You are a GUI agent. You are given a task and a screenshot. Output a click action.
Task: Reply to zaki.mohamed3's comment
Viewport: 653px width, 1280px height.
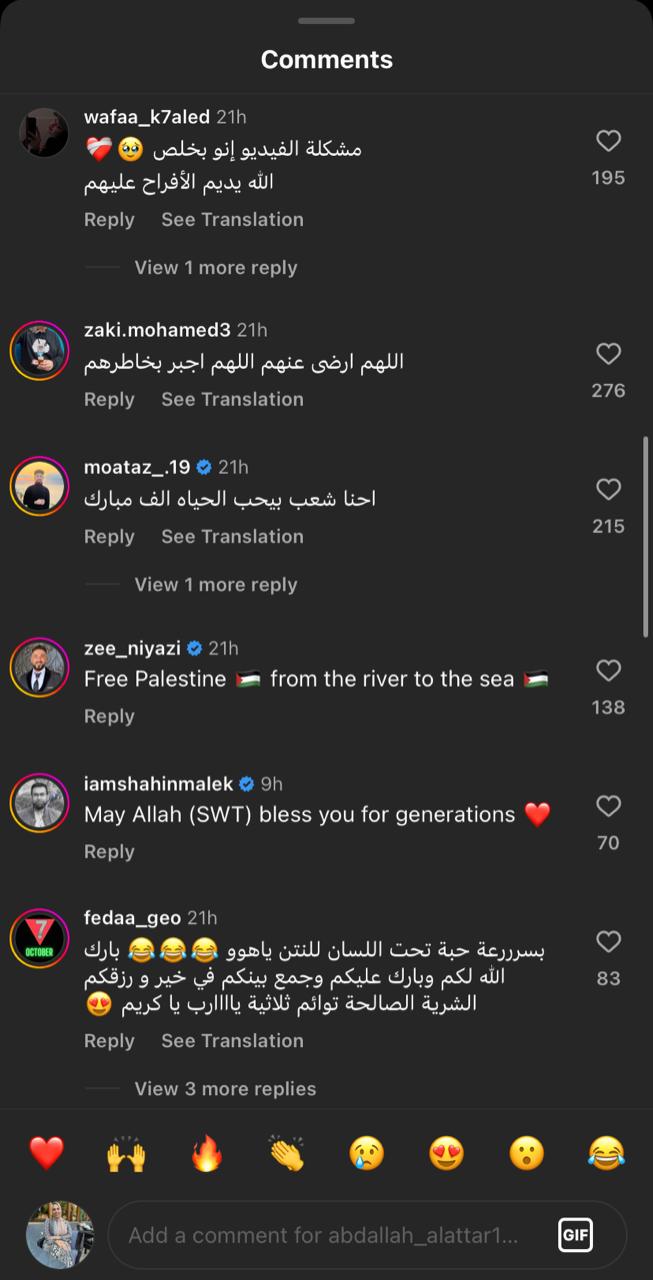[109, 399]
